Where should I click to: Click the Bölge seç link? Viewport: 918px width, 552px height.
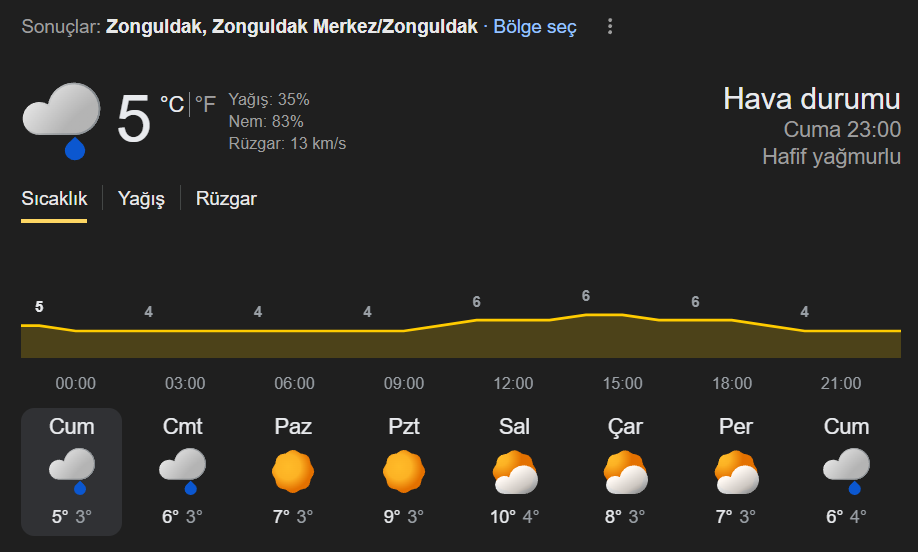coord(535,27)
